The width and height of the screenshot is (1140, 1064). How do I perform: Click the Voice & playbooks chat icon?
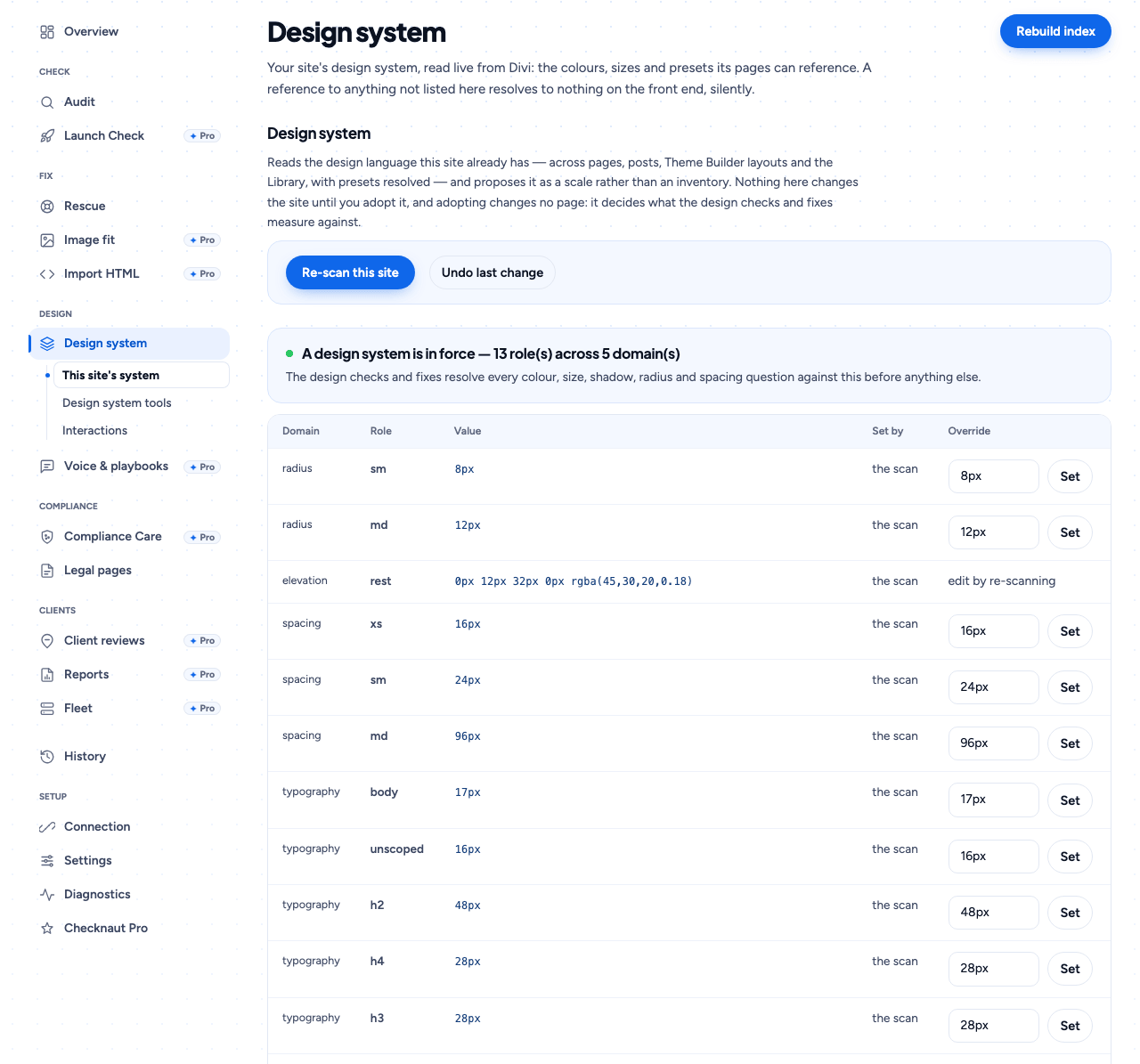click(x=47, y=467)
